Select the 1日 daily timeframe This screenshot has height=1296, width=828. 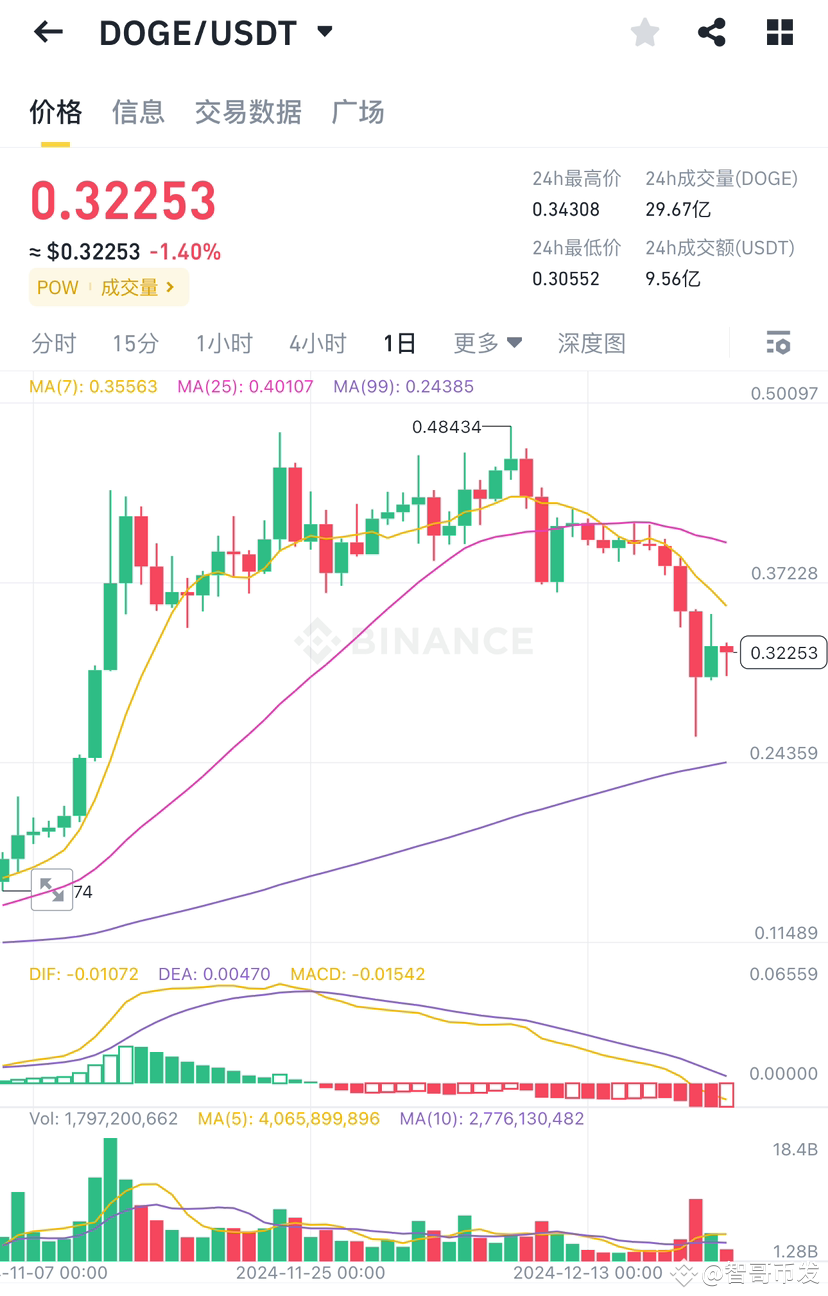pyautogui.click(x=398, y=343)
